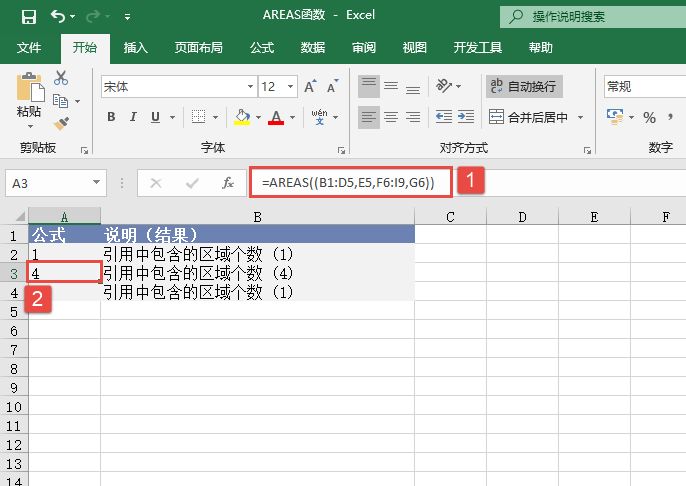Click the percent style button
This screenshot has height=486, width=686.
pyautogui.click(x=649, y=117)
